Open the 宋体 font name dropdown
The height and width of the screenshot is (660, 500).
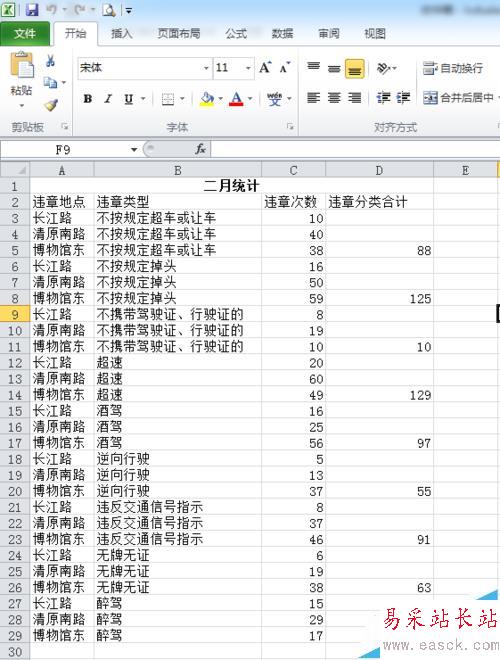coord(206,68)
